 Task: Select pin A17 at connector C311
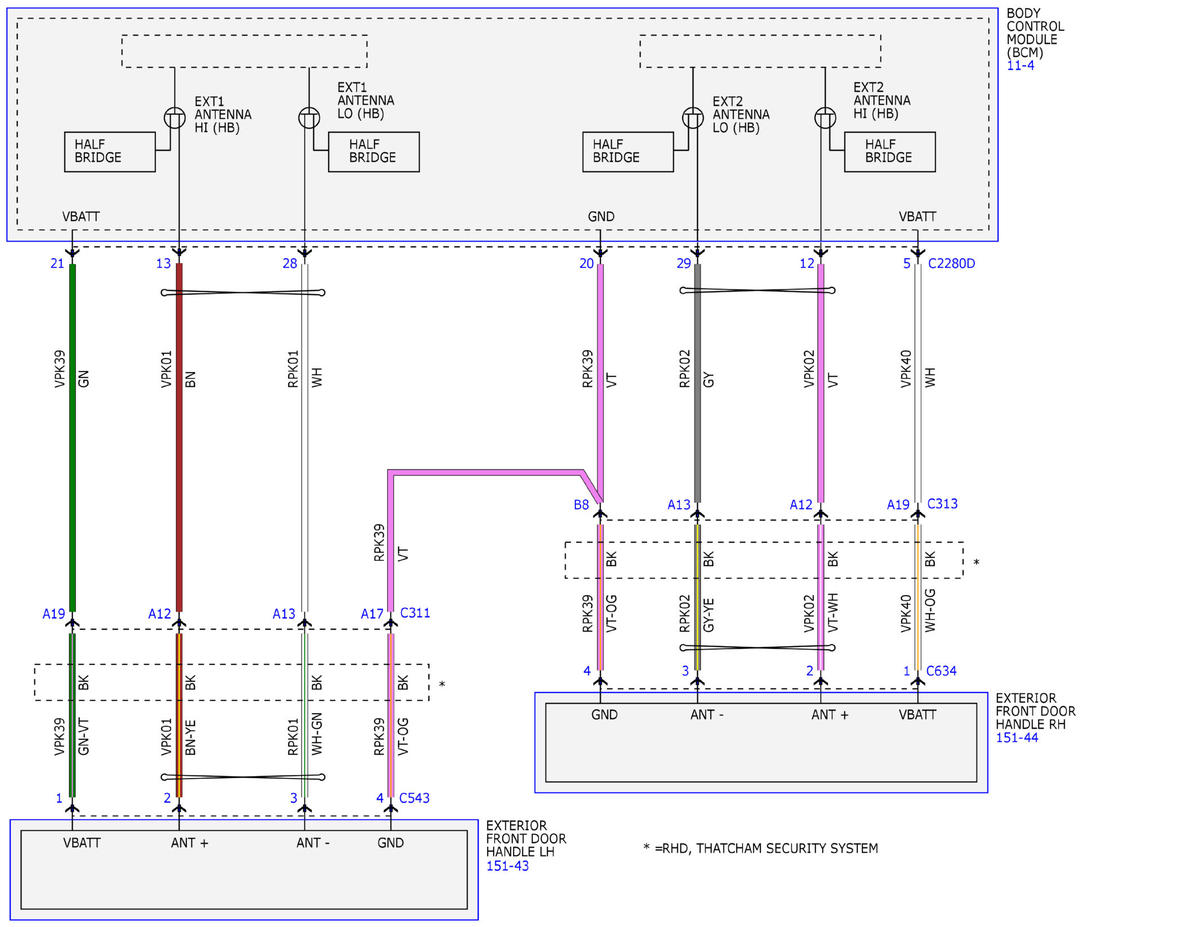(371, 613)
